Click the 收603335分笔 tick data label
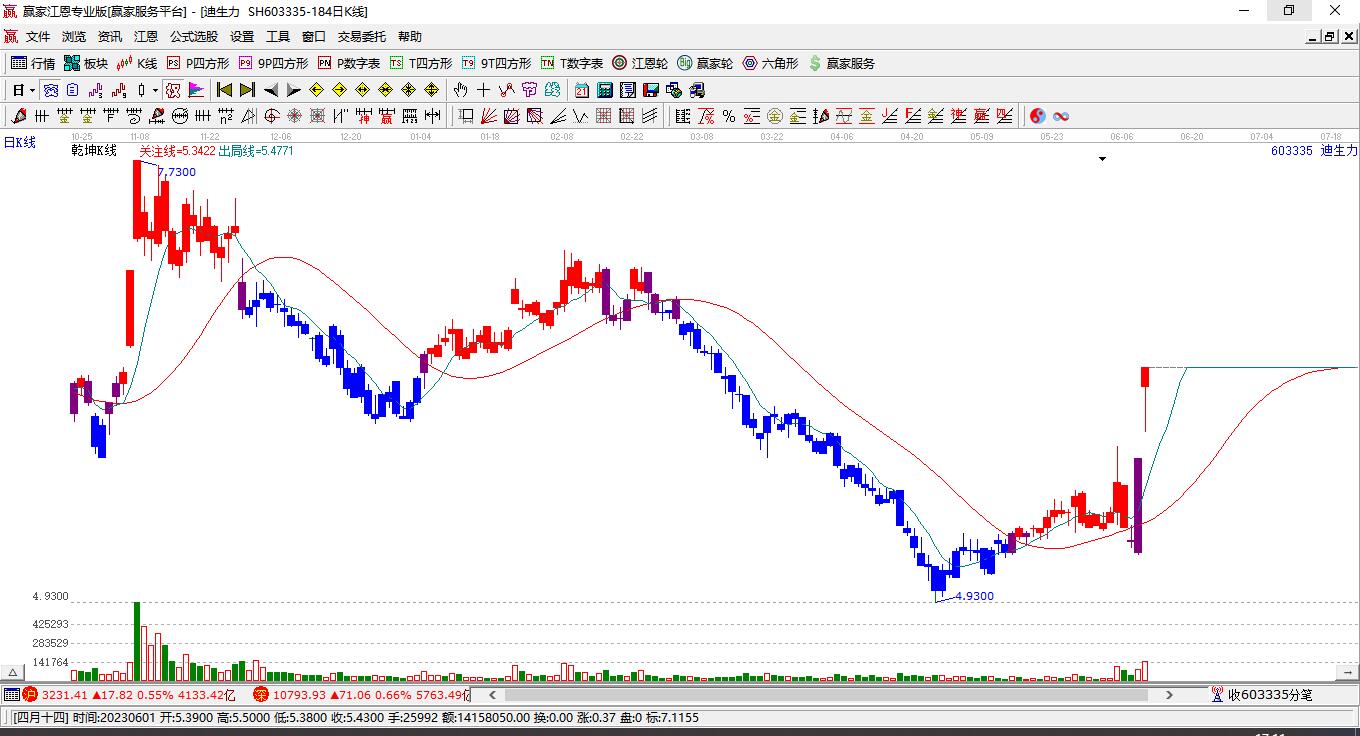Viewport: 1360px width, 736px height. coord(1270,695)
